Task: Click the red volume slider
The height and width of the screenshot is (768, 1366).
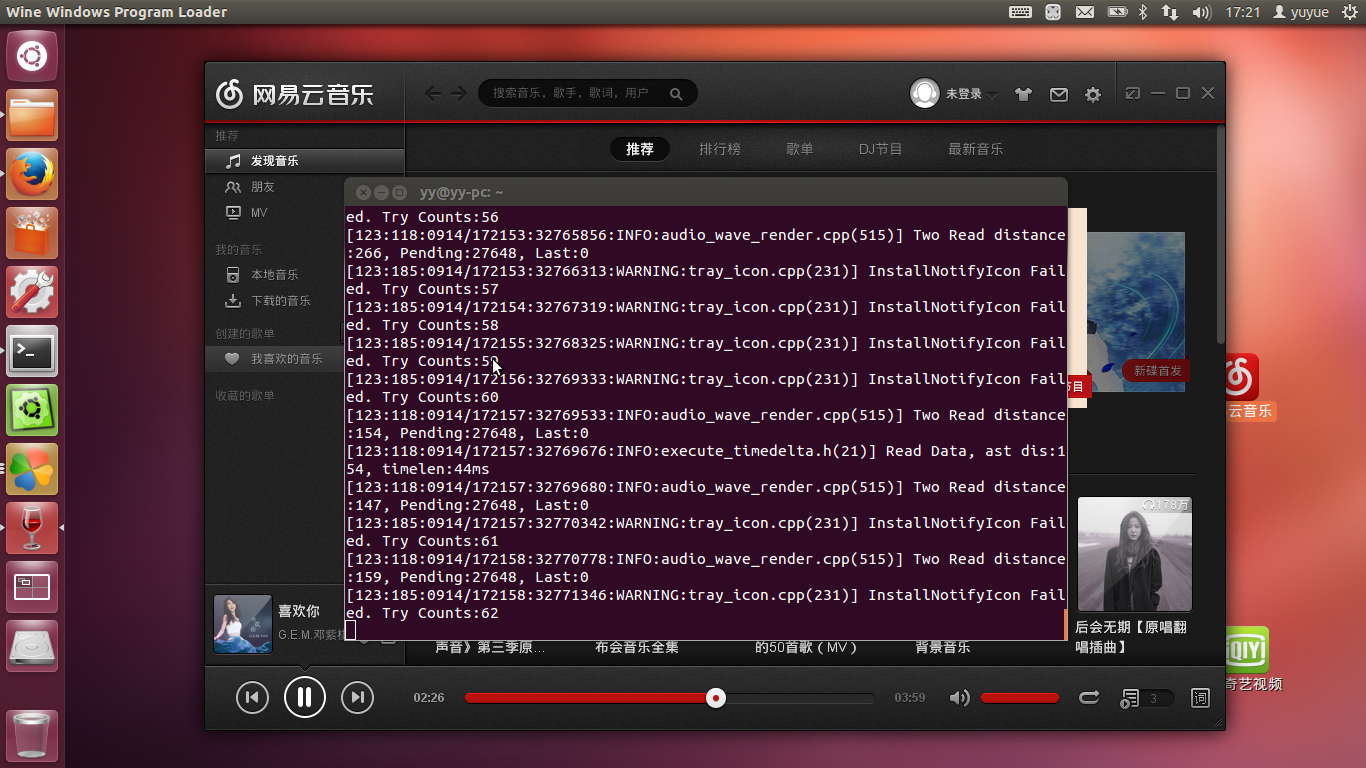Action: [1020, 698]
